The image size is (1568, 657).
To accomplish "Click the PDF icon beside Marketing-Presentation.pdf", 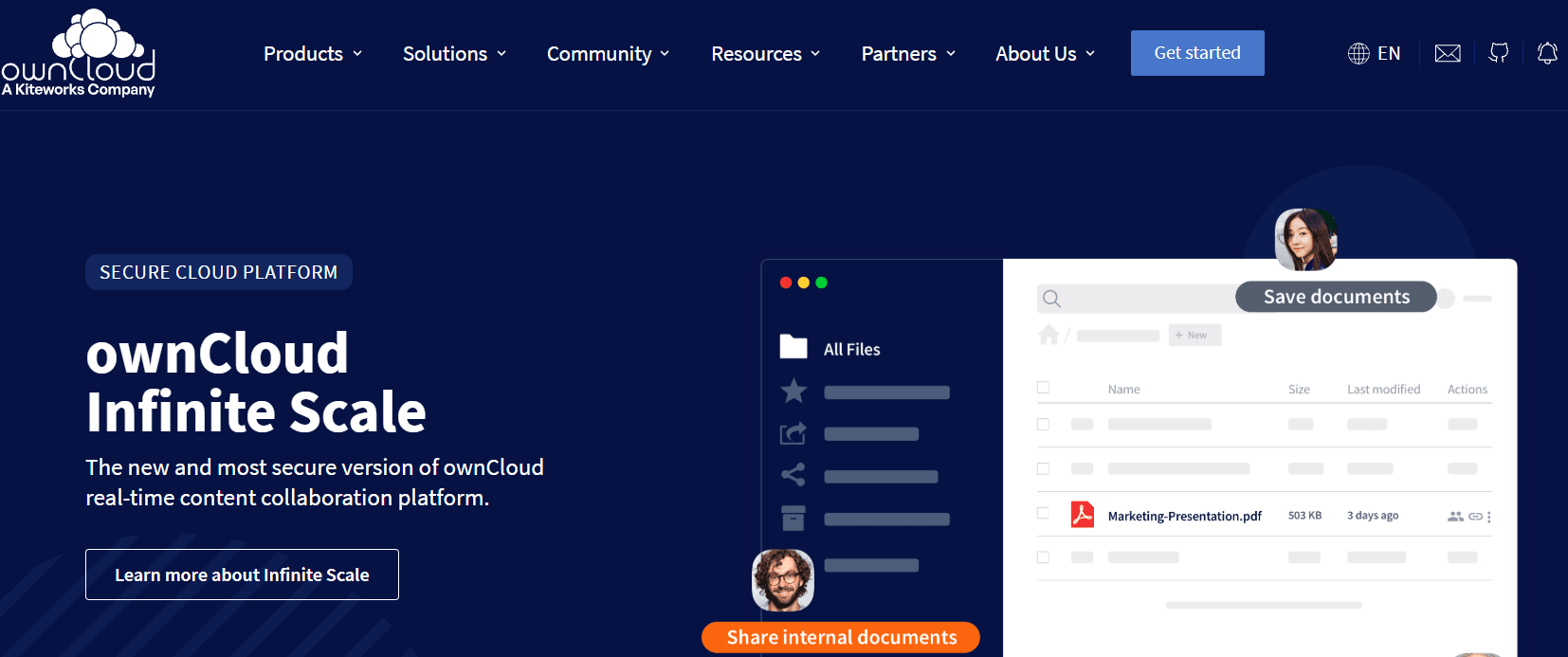I will [1082, 514].
